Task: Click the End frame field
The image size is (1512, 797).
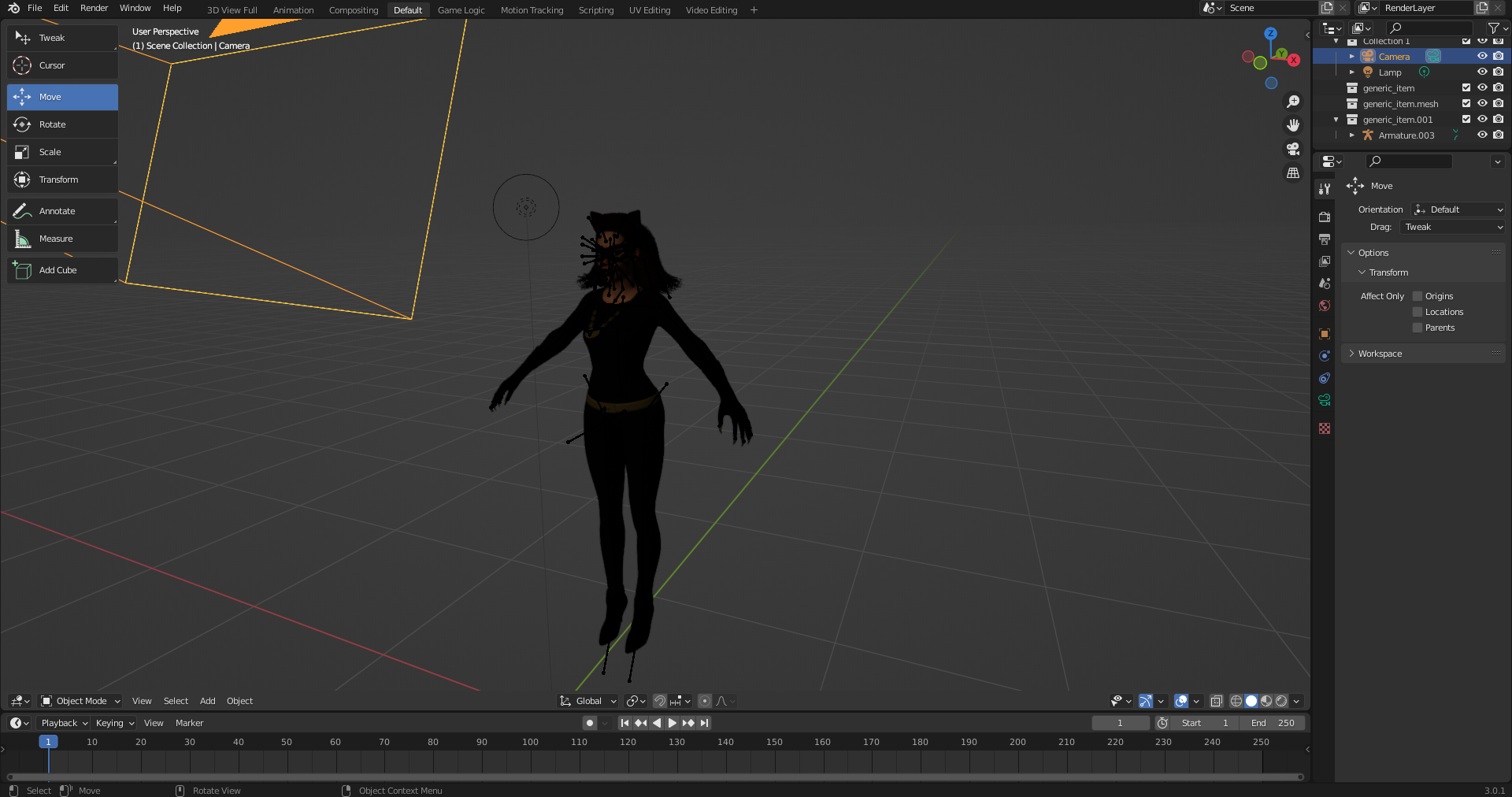Action: point(1272,723)
